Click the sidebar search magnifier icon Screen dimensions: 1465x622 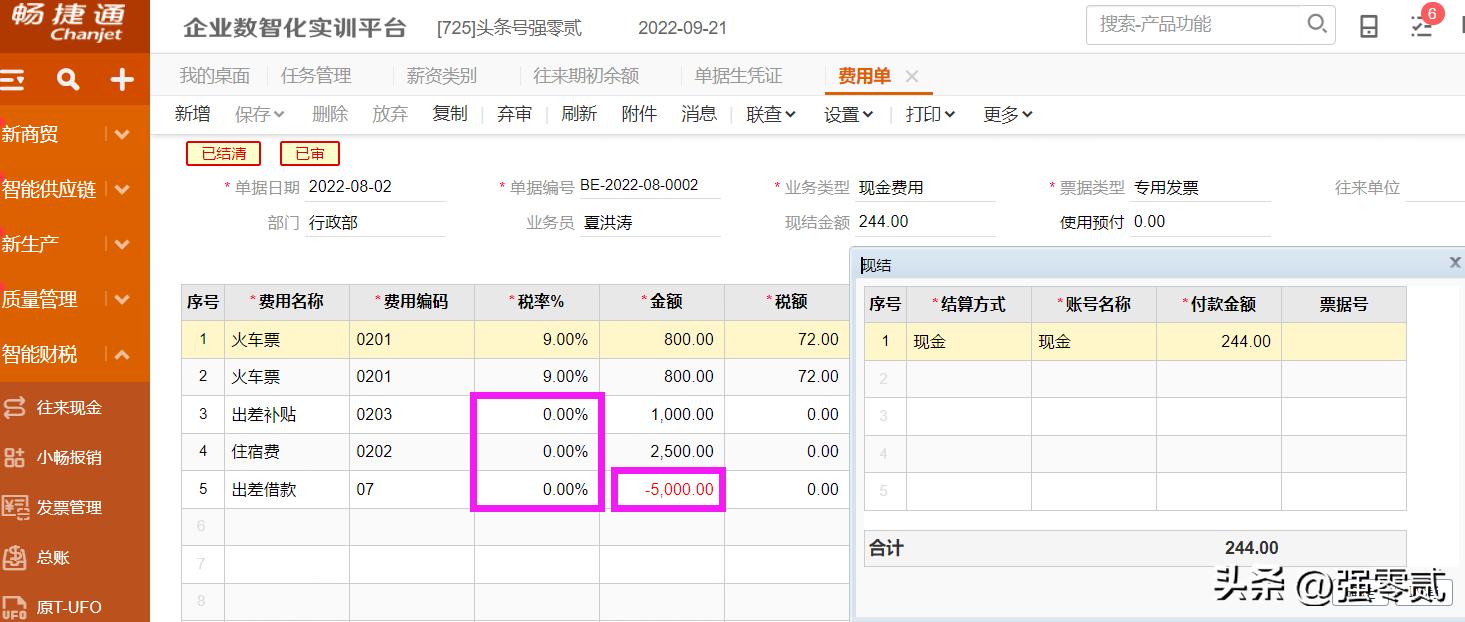[68, 78]
